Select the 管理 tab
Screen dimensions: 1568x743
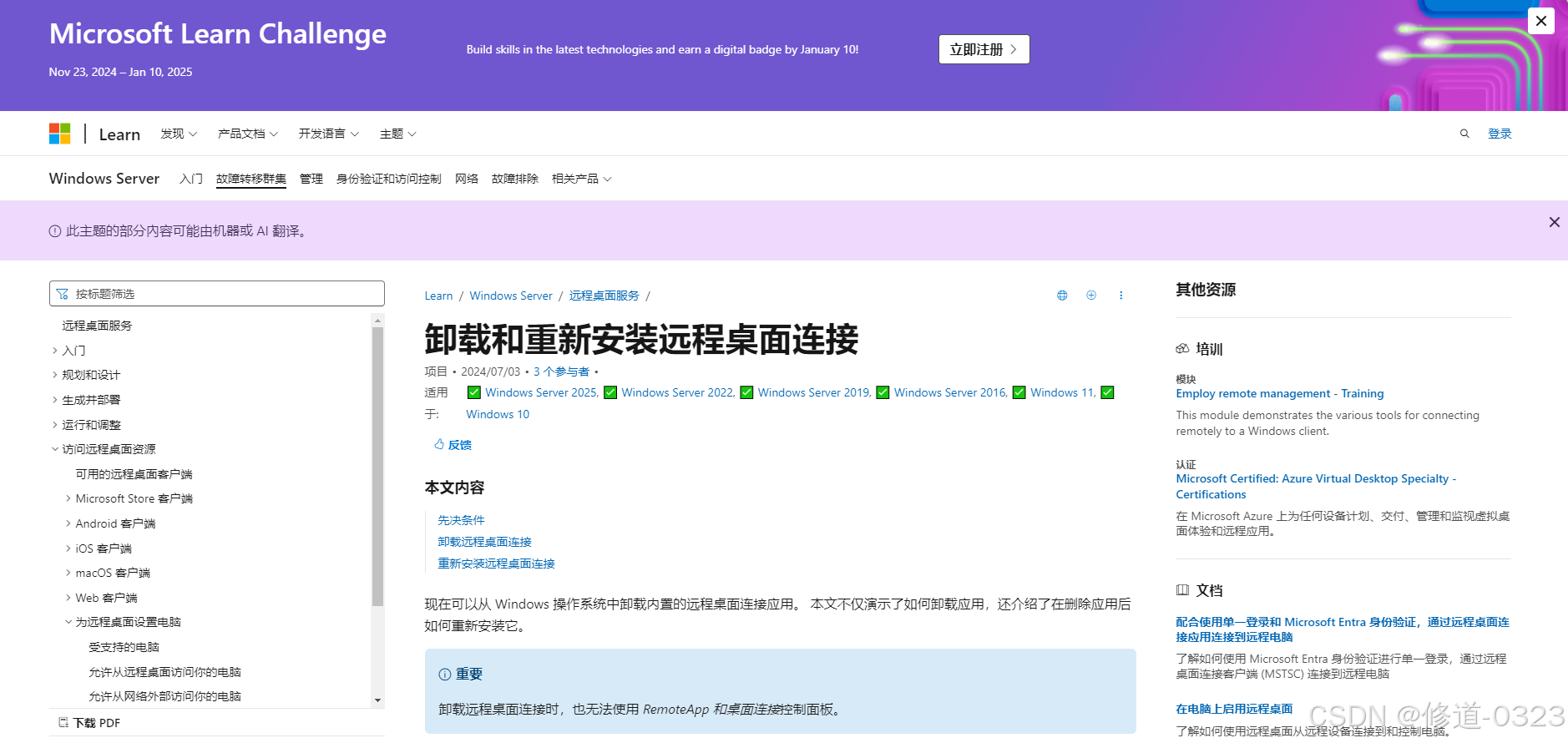pos(311,179)
